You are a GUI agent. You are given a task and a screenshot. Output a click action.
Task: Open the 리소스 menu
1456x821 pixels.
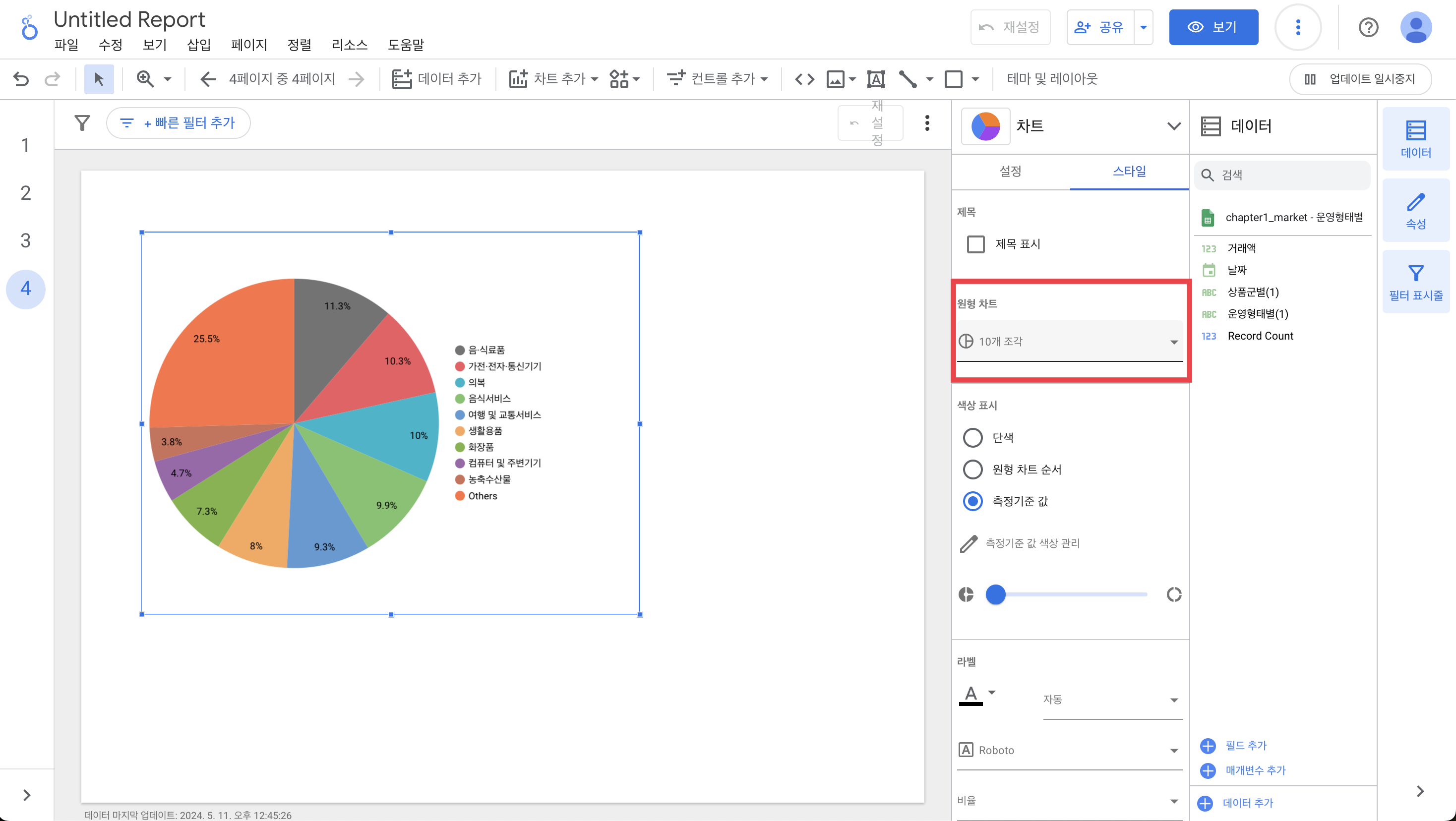pyautogui.click(x=349, y=45)
